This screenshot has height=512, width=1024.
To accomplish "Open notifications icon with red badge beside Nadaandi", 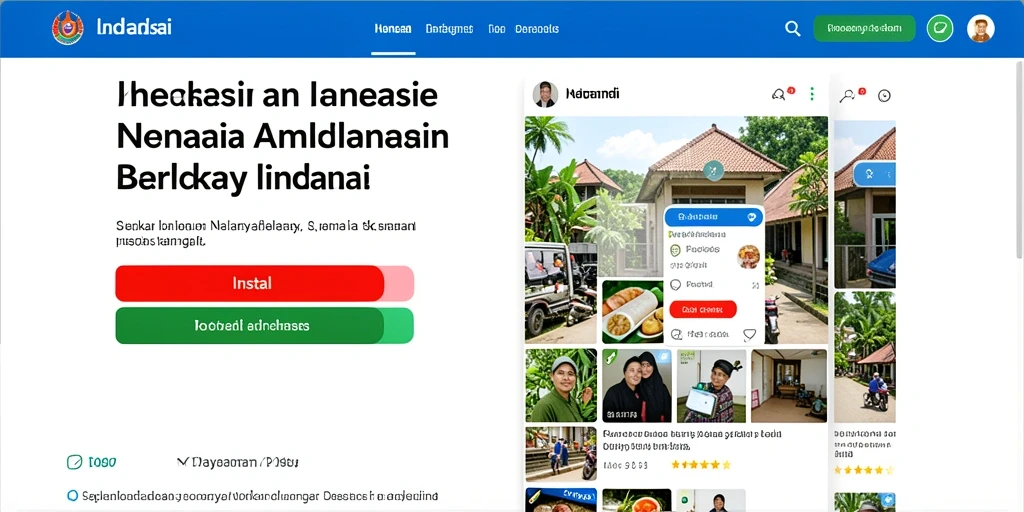I will (x=780, y=94).
